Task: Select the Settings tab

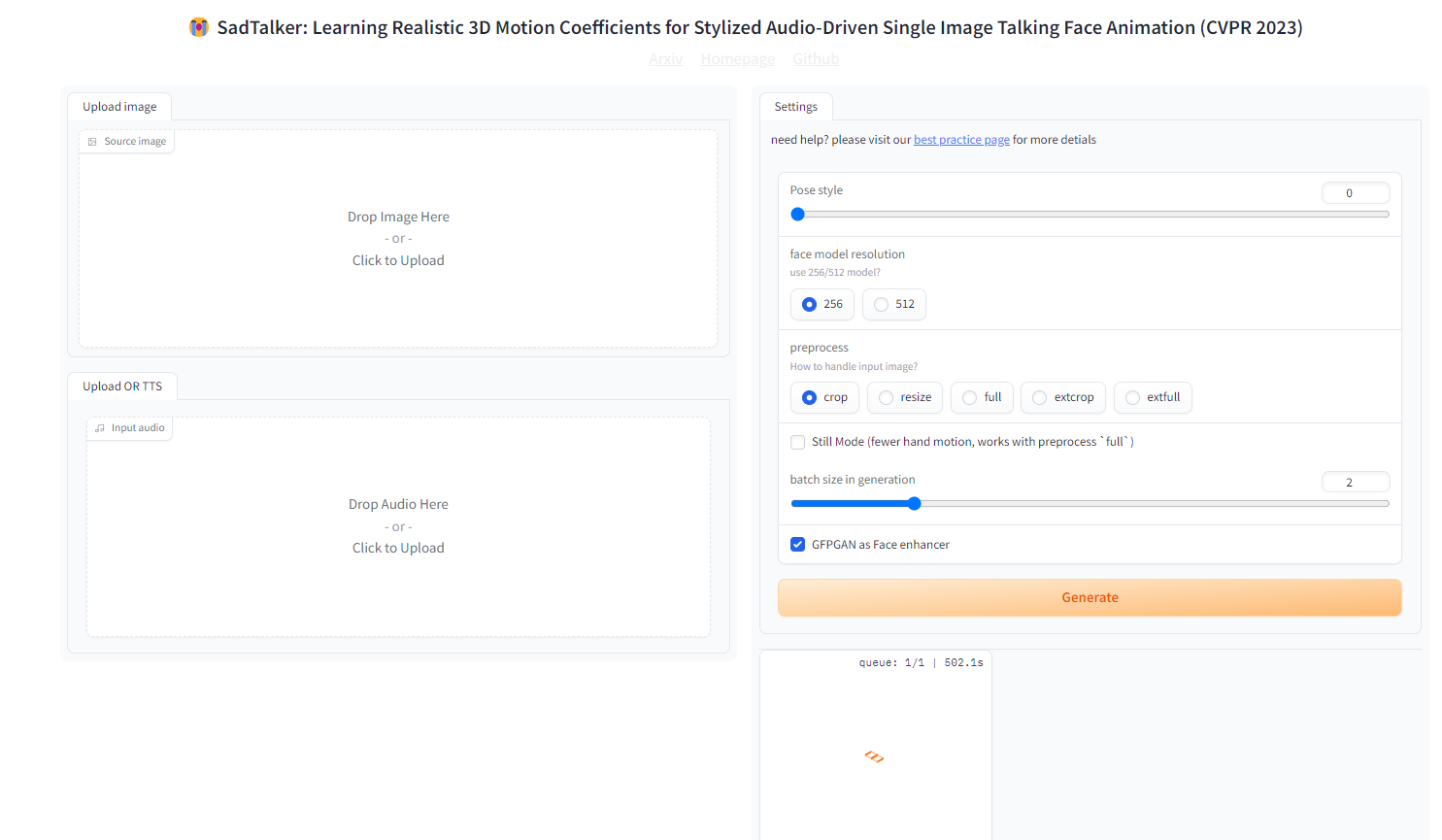Action: (796, 106)
